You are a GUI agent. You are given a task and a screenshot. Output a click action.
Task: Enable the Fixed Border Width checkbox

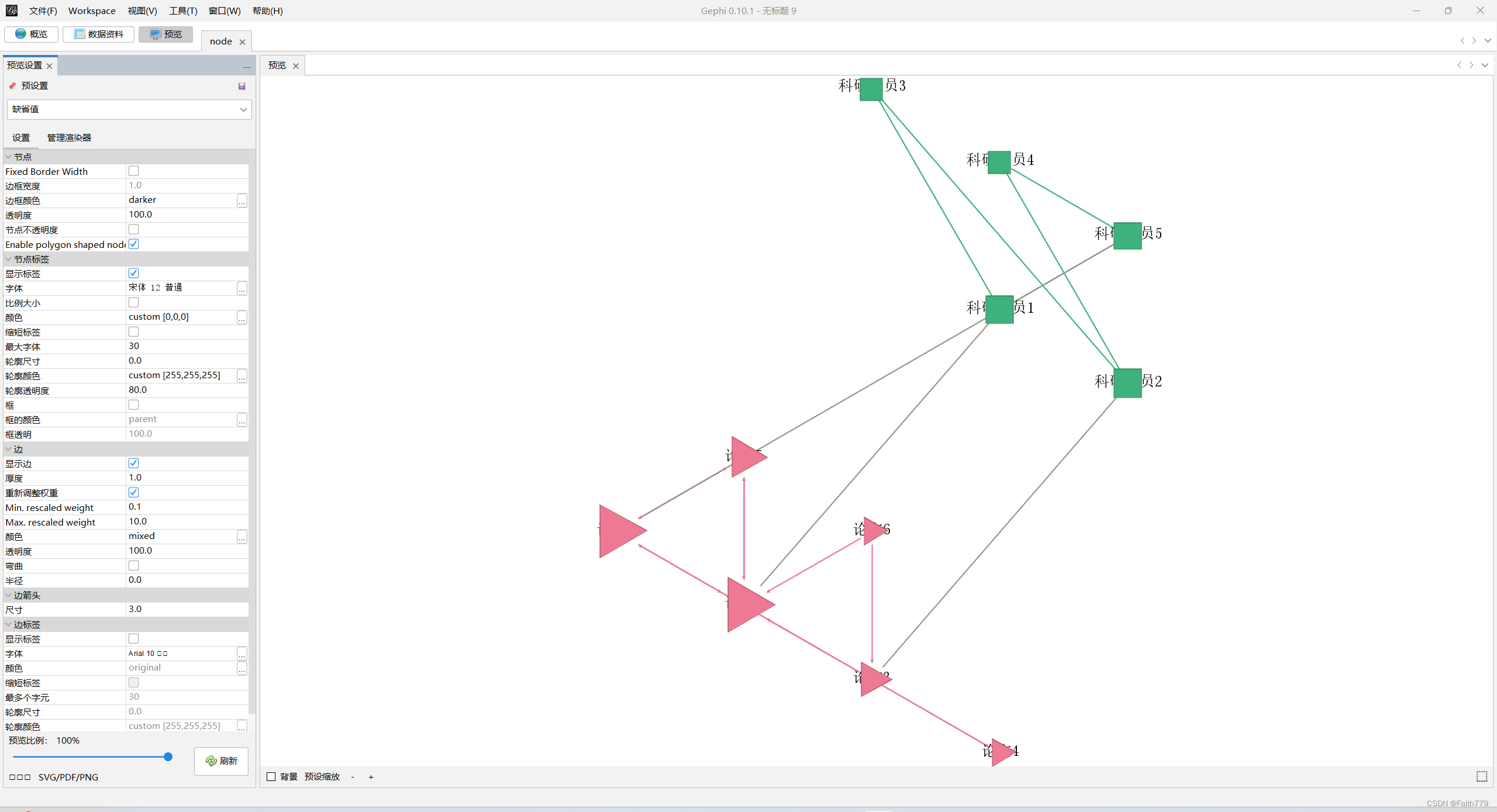(133, 171)
